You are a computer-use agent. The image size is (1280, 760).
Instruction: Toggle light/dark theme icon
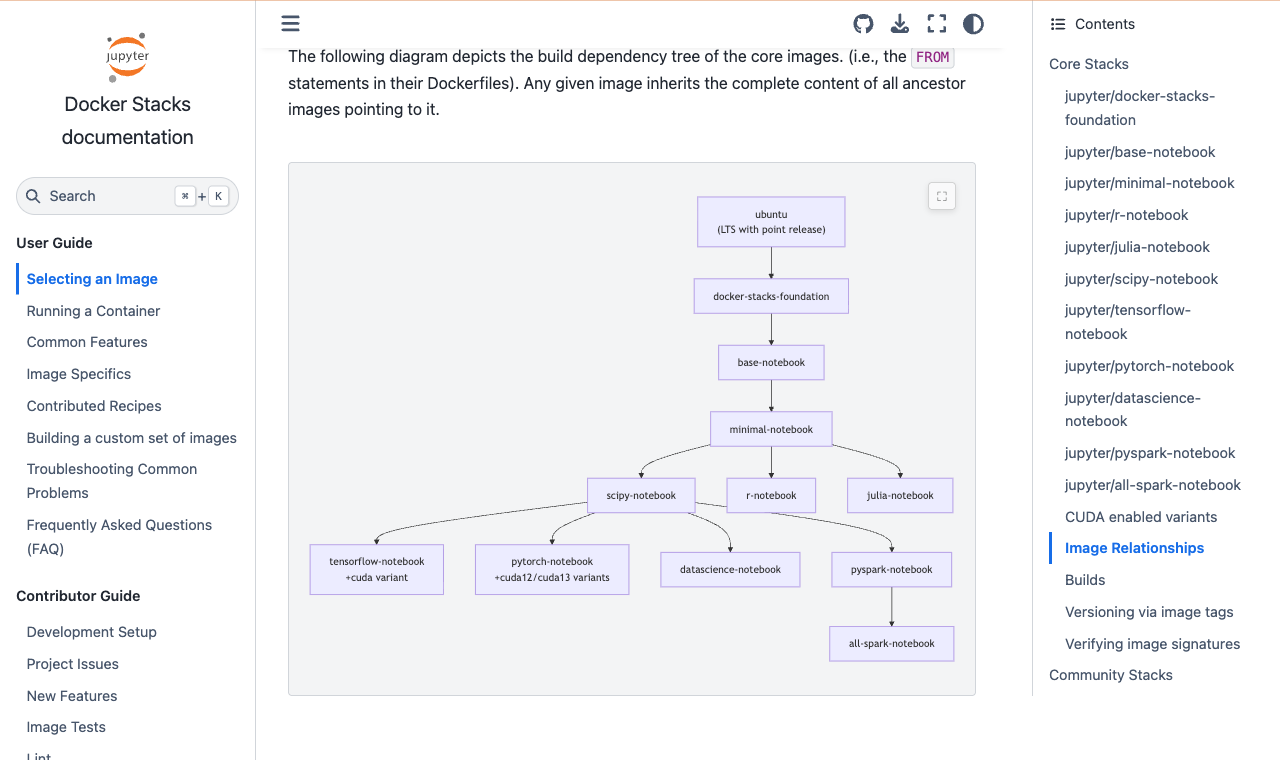point(973,24)
